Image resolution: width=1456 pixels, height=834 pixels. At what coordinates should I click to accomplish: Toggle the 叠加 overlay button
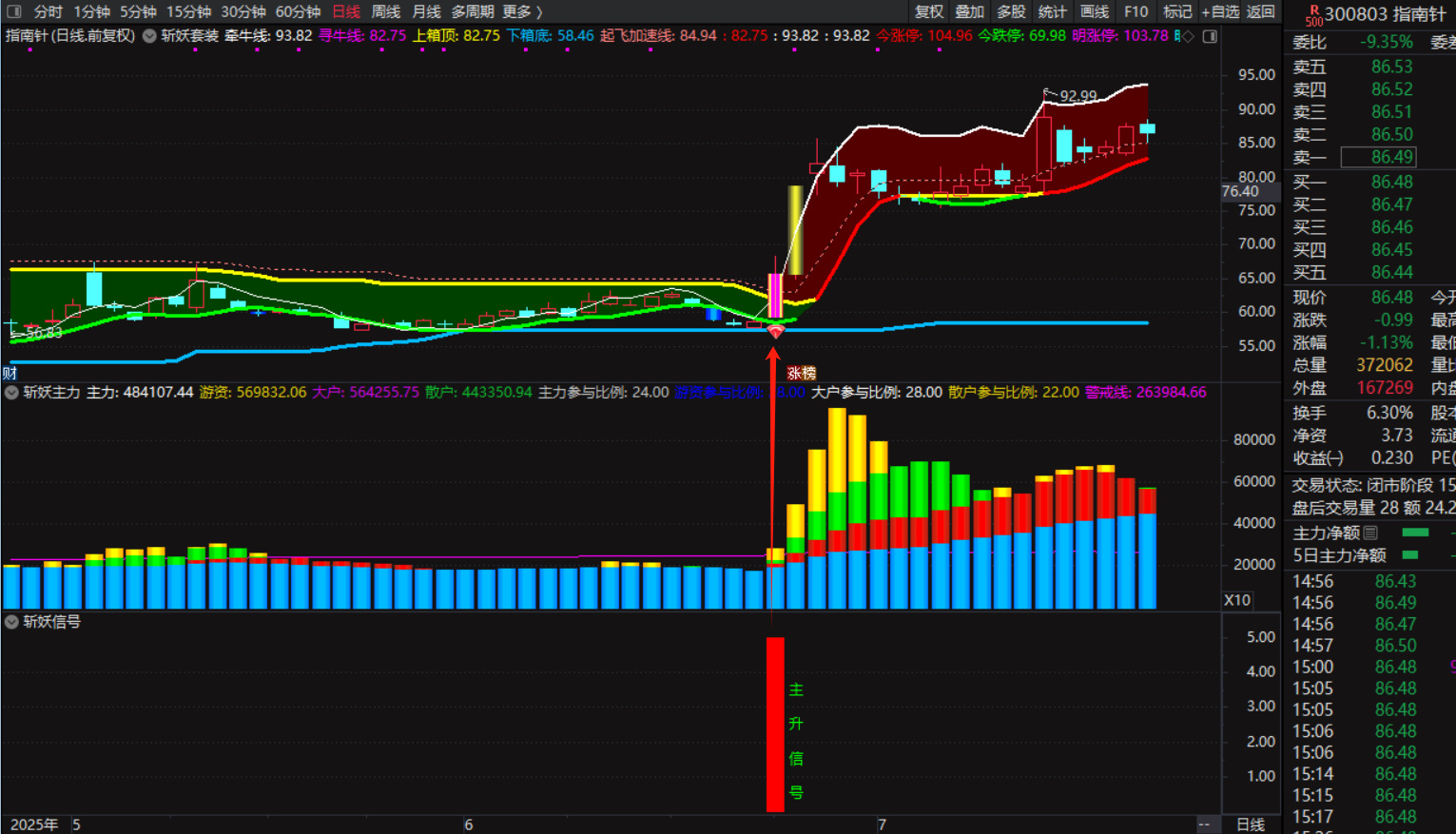coord(969,11)
